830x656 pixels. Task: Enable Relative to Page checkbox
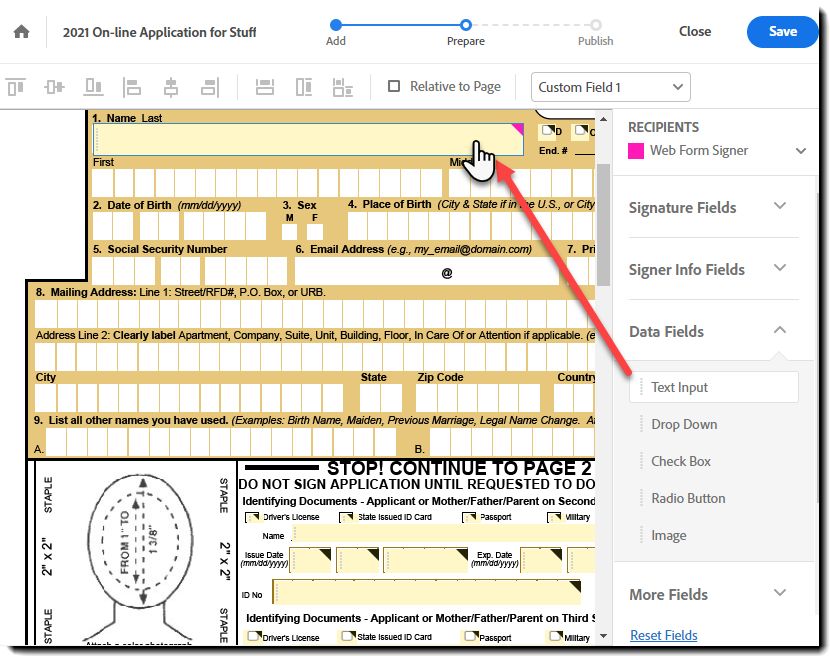[x=394, y=86]
